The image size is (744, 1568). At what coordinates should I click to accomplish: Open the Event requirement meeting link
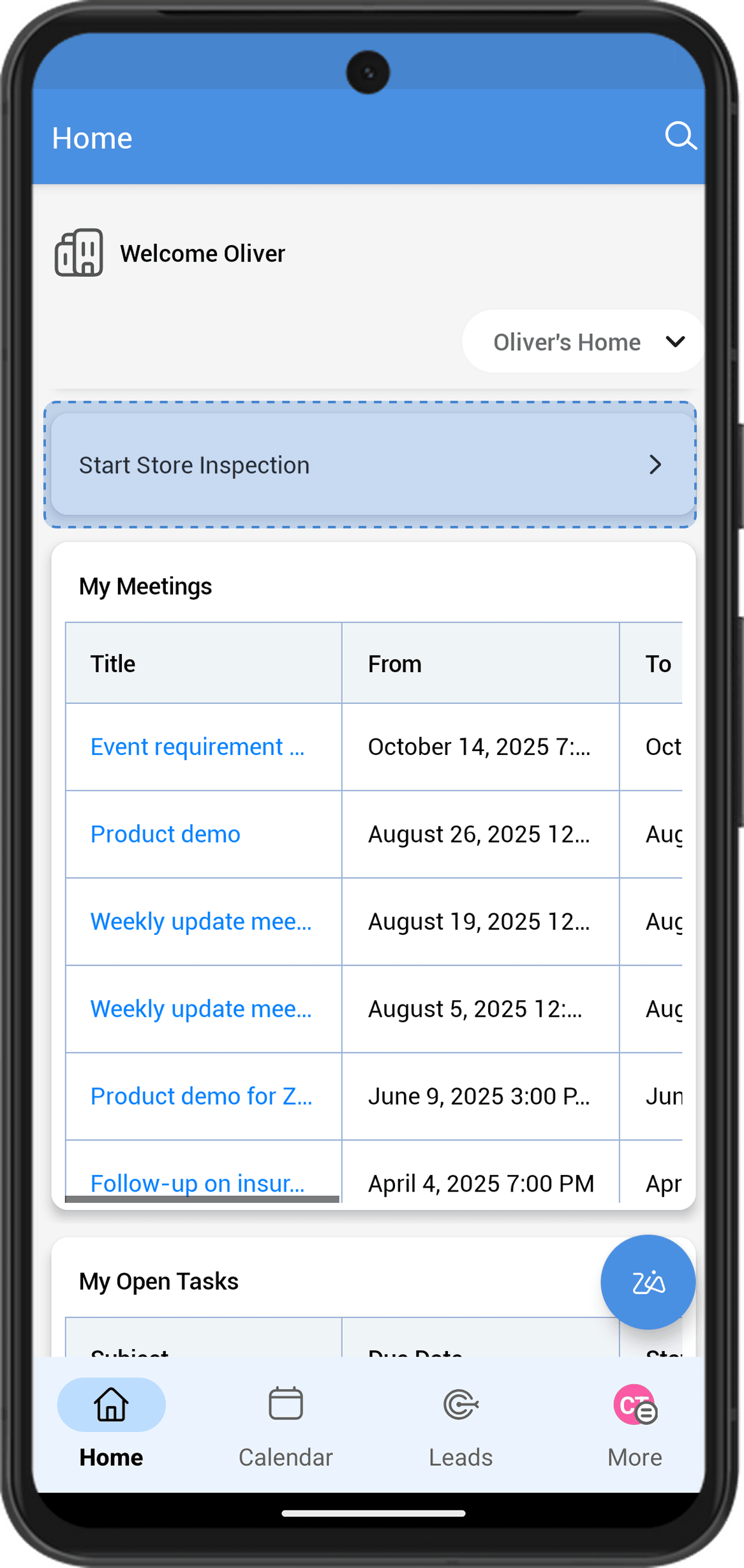(x=197, y=747)
